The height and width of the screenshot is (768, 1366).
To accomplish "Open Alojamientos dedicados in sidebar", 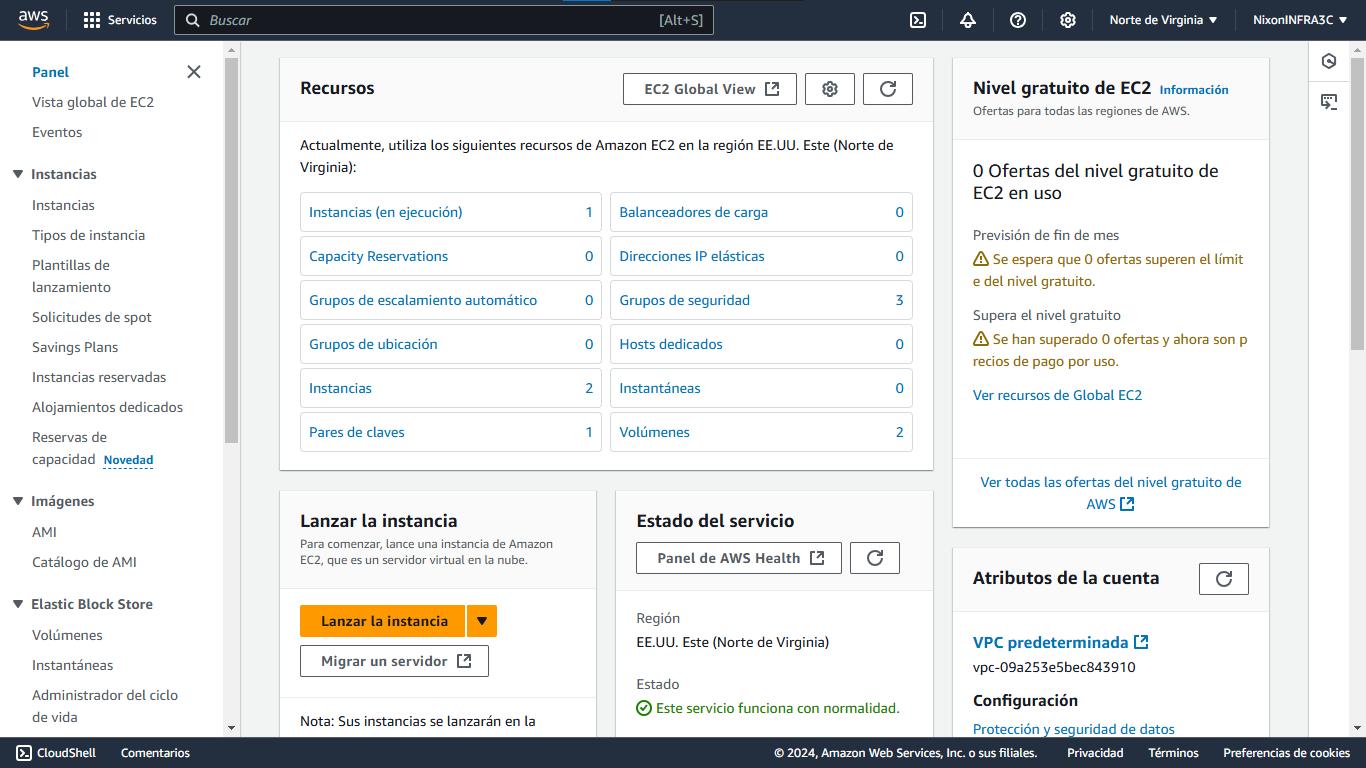I will [x=107, y=407].
